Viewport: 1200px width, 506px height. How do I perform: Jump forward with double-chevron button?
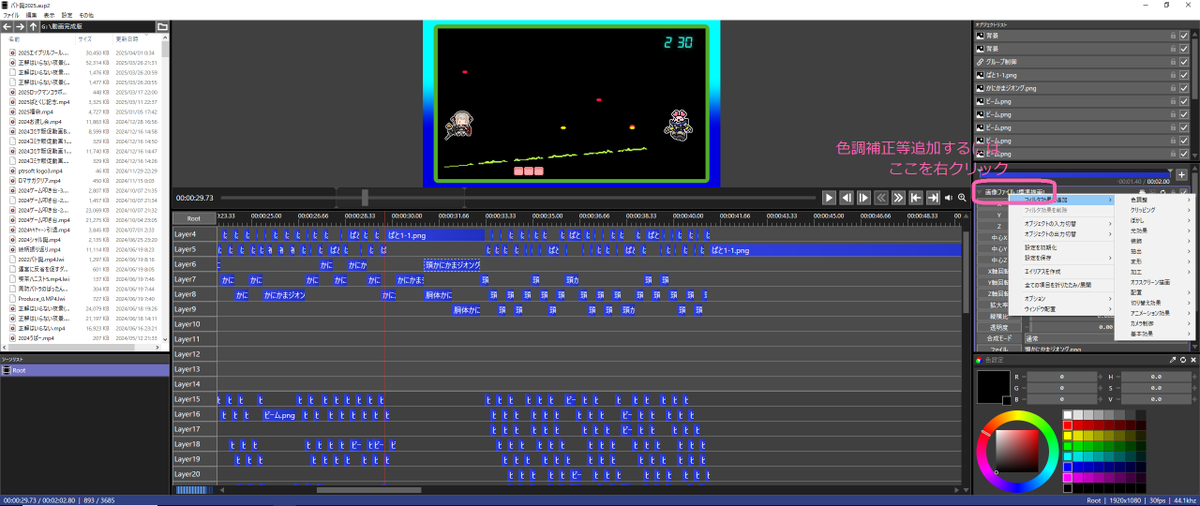tap(898, 198)
